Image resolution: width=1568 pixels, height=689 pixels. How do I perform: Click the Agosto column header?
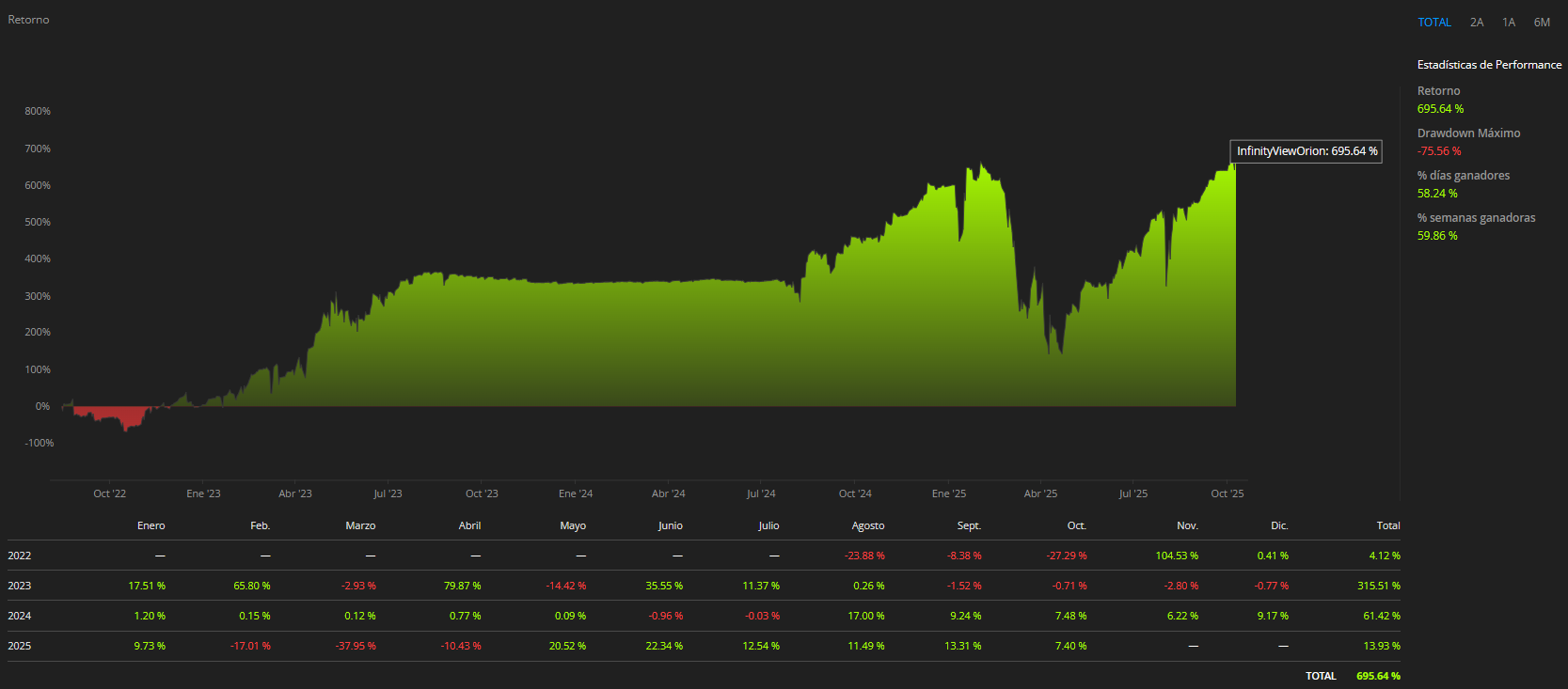867,525
